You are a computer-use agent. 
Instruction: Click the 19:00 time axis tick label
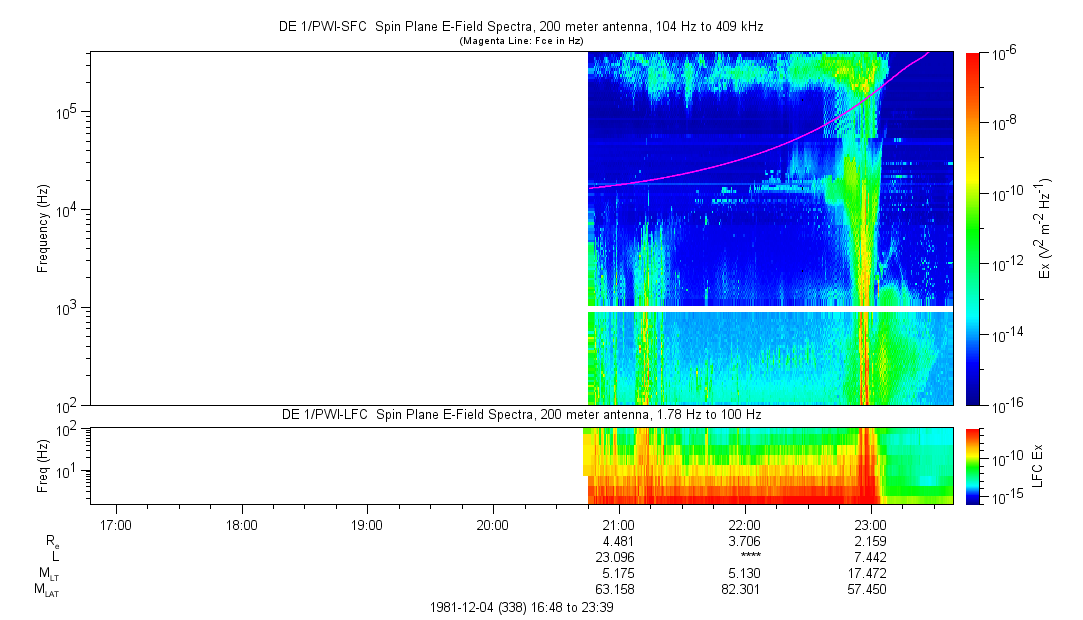[367, 524]
